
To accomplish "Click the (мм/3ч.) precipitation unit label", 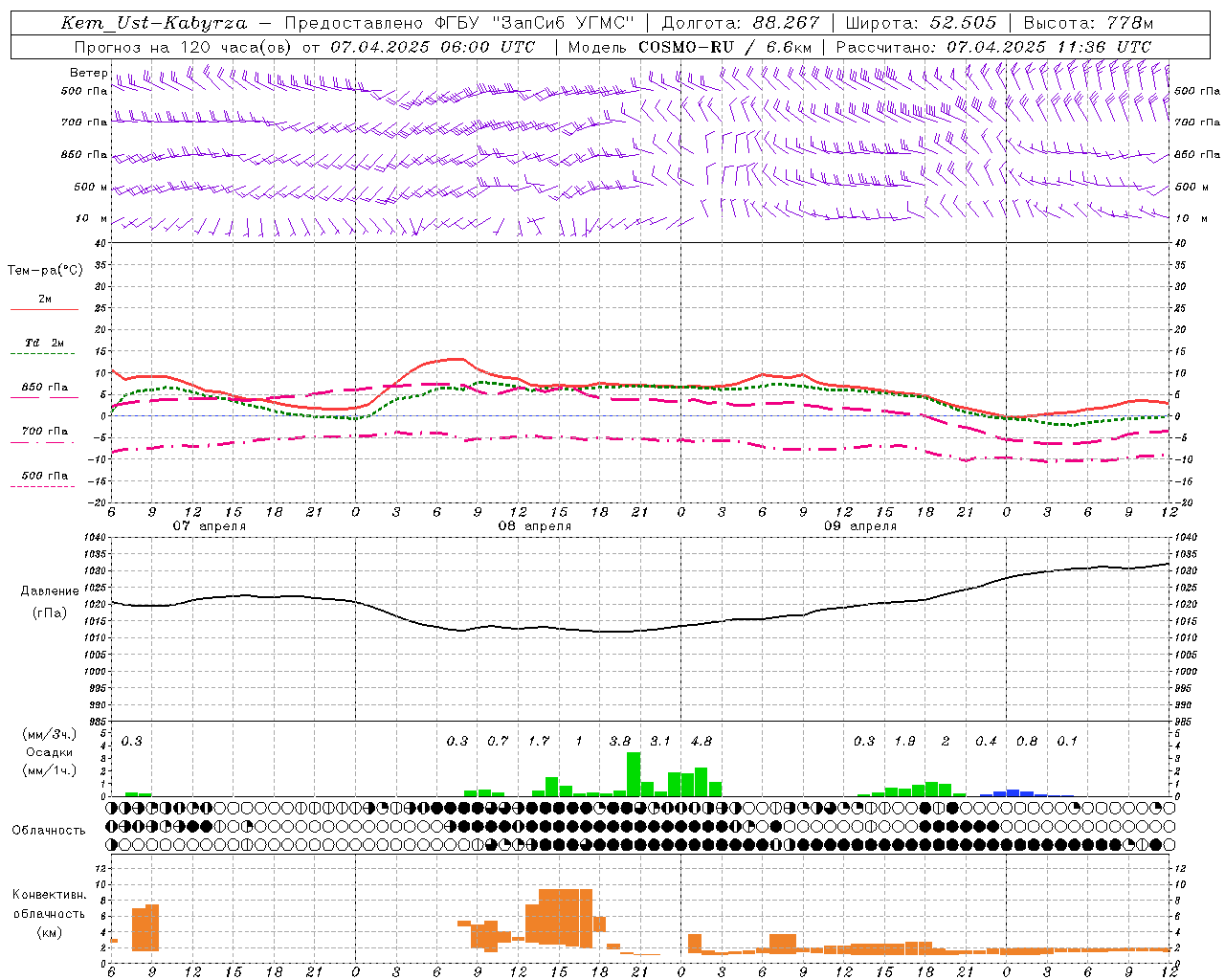I will click(48, 735).
